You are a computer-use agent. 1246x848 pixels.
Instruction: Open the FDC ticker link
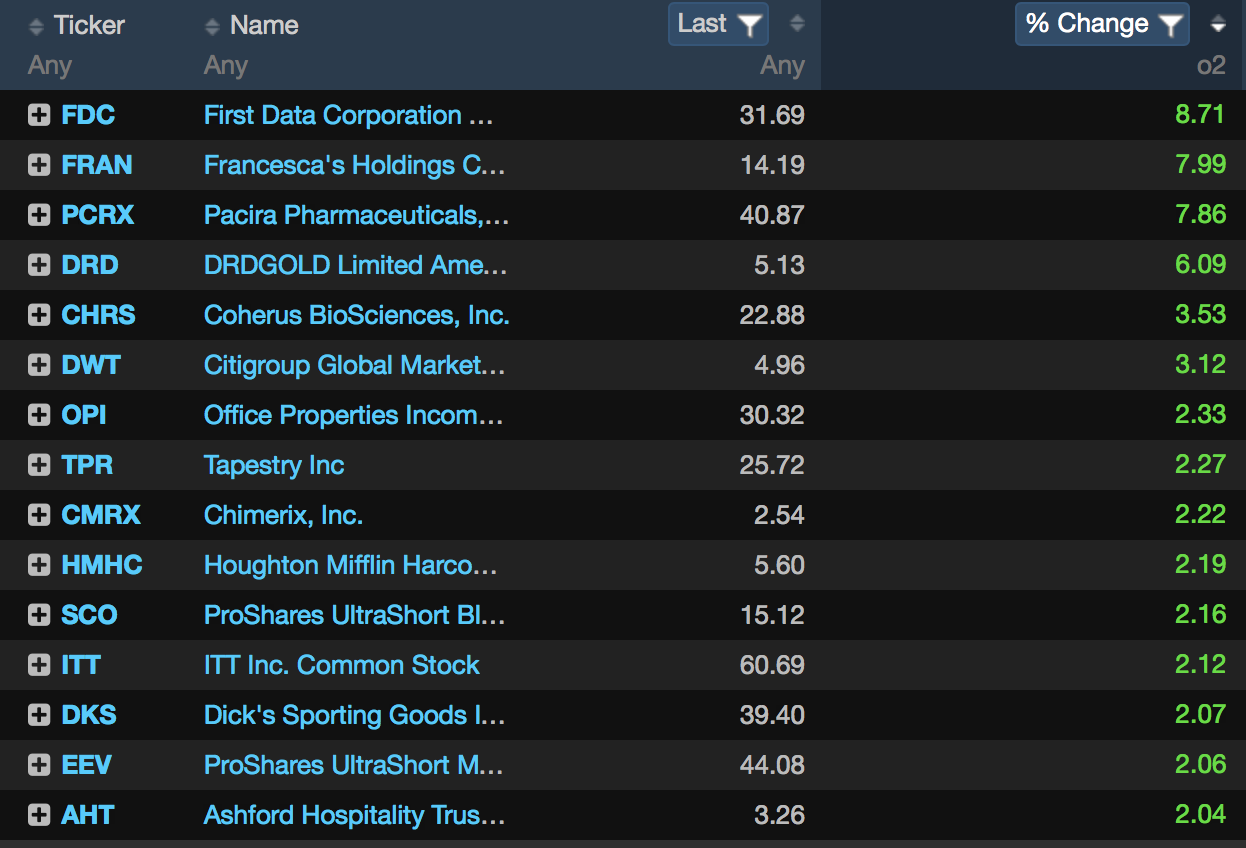88,115
